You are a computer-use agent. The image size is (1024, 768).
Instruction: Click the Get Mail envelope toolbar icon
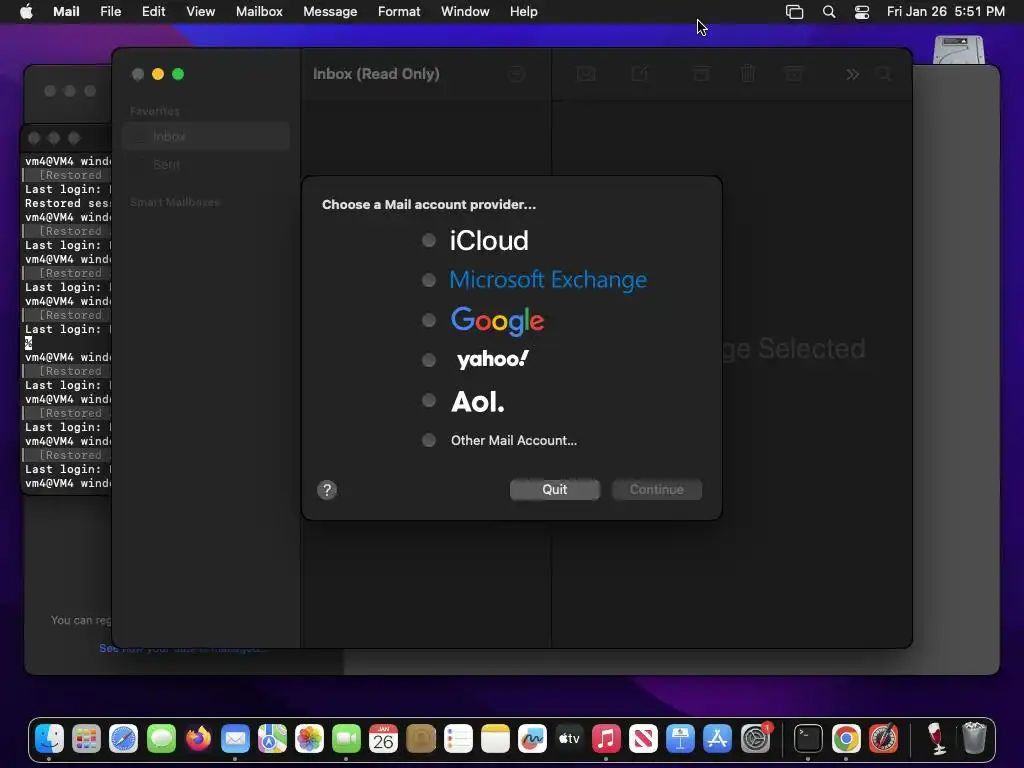coord(586,74)
